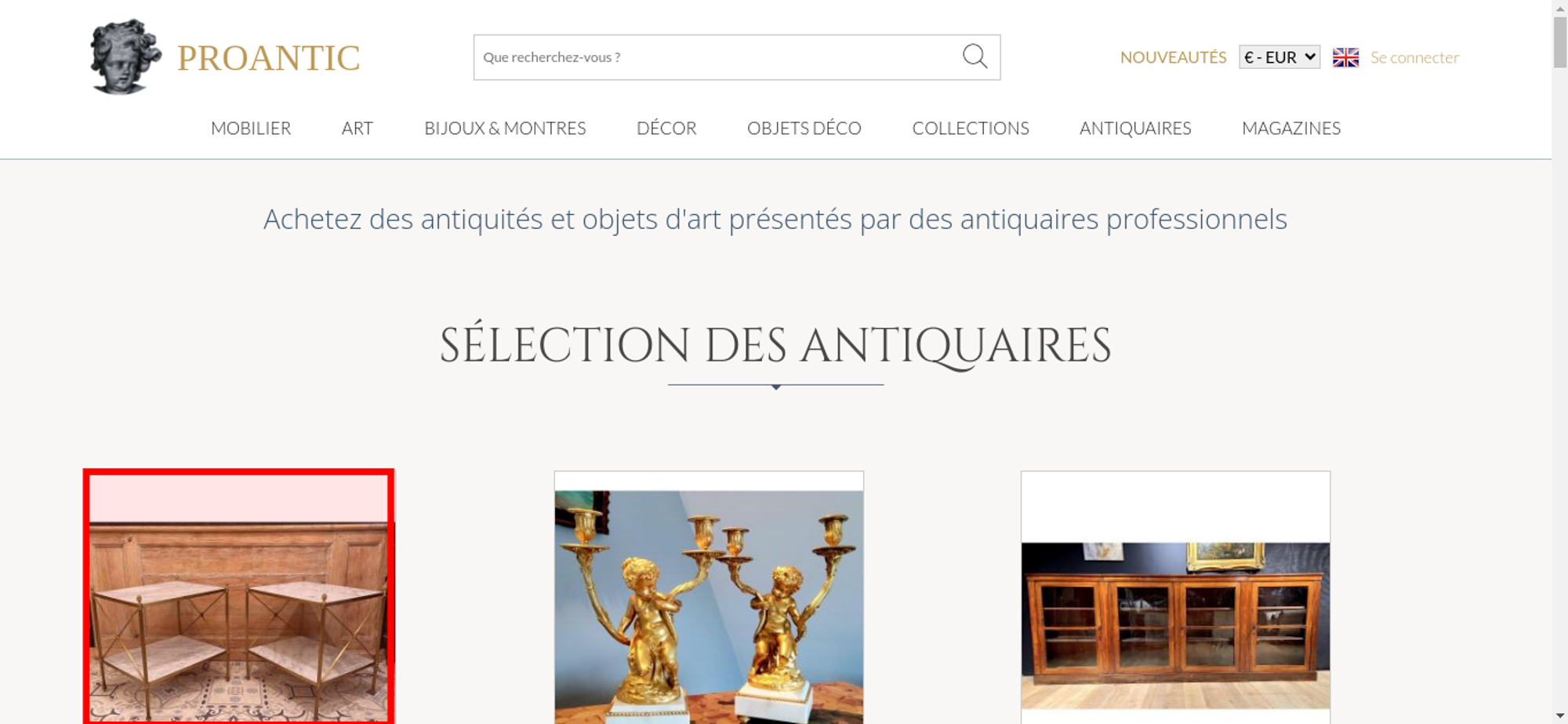Open the MAGAZINES menu
The height and width of the screenshot is (724, 1568).
coord(1291,128)
